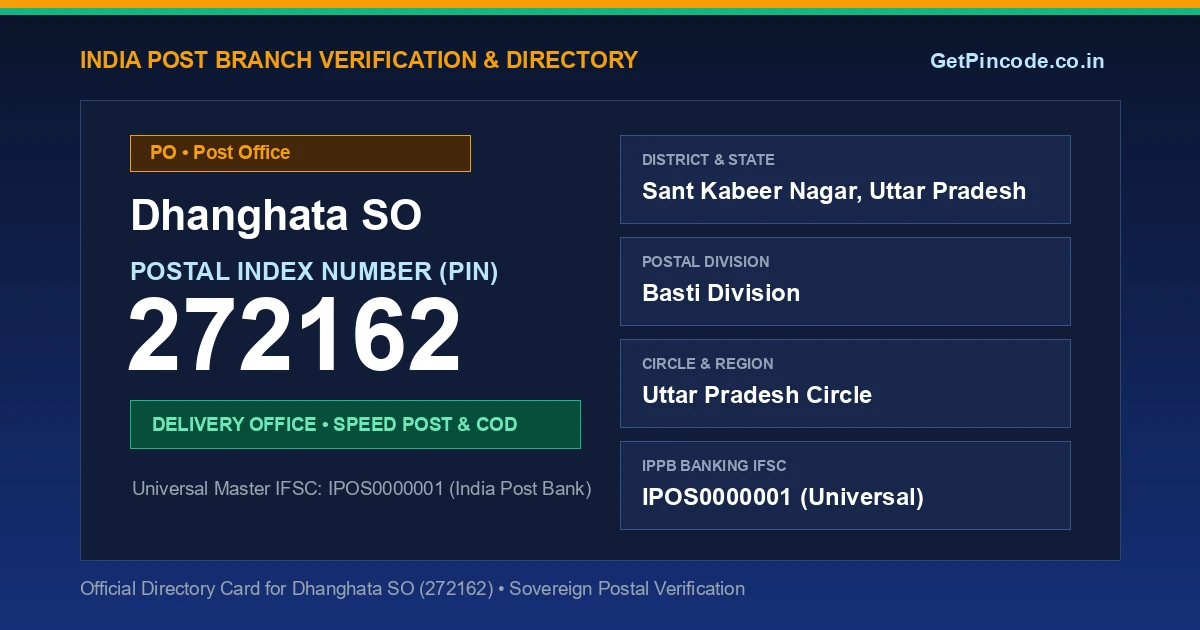Click the Postal Index Number (PIN) label
The width and height of the screenshot is (1200, 630).
pos(314,271)
